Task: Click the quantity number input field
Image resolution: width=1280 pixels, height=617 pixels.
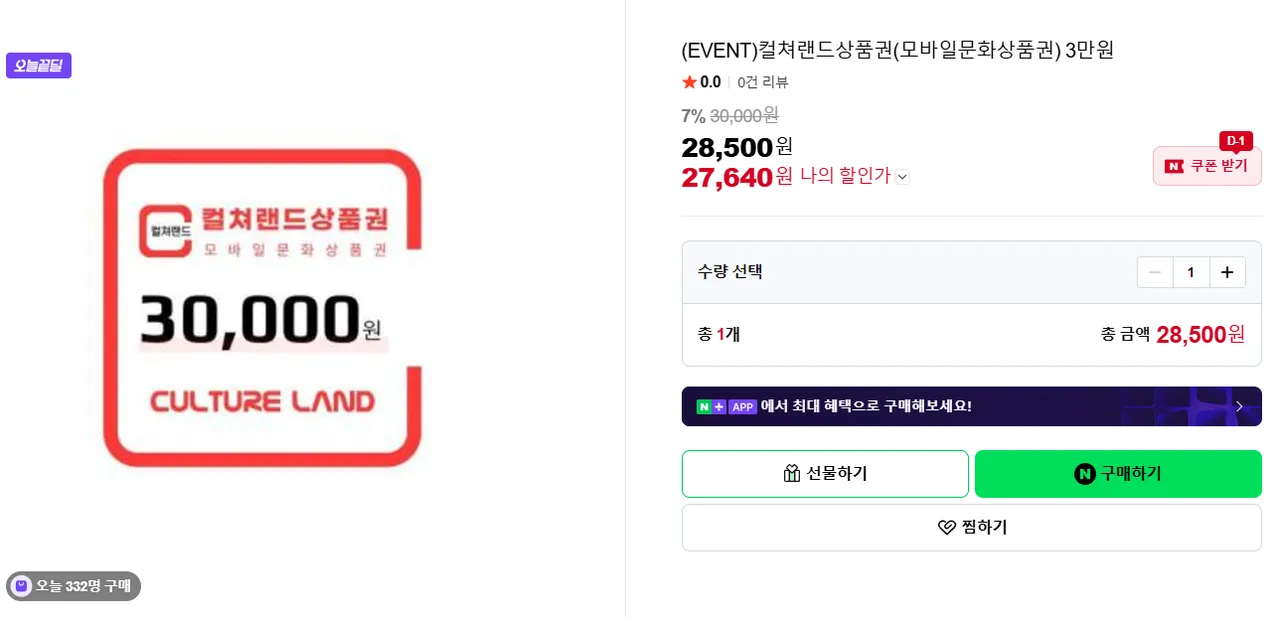Action: (1191, 272)
